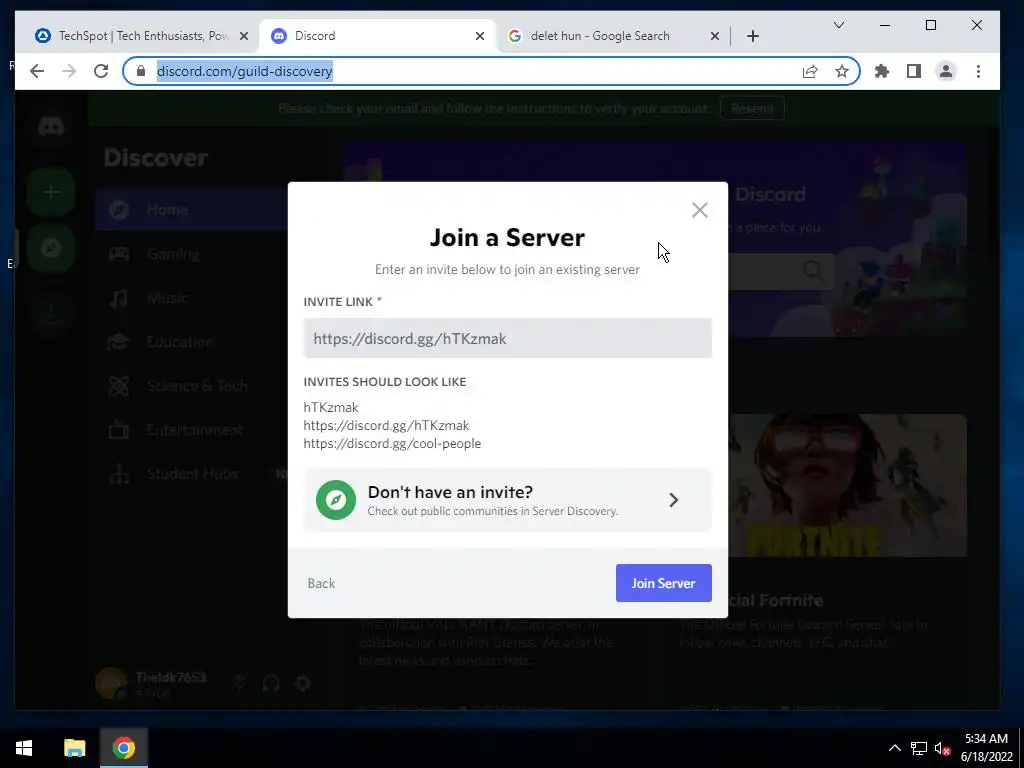The height and width of the screenshot is (768, 1024).
Task: Close the Discord tab
Action: click(x=480, y=36)
